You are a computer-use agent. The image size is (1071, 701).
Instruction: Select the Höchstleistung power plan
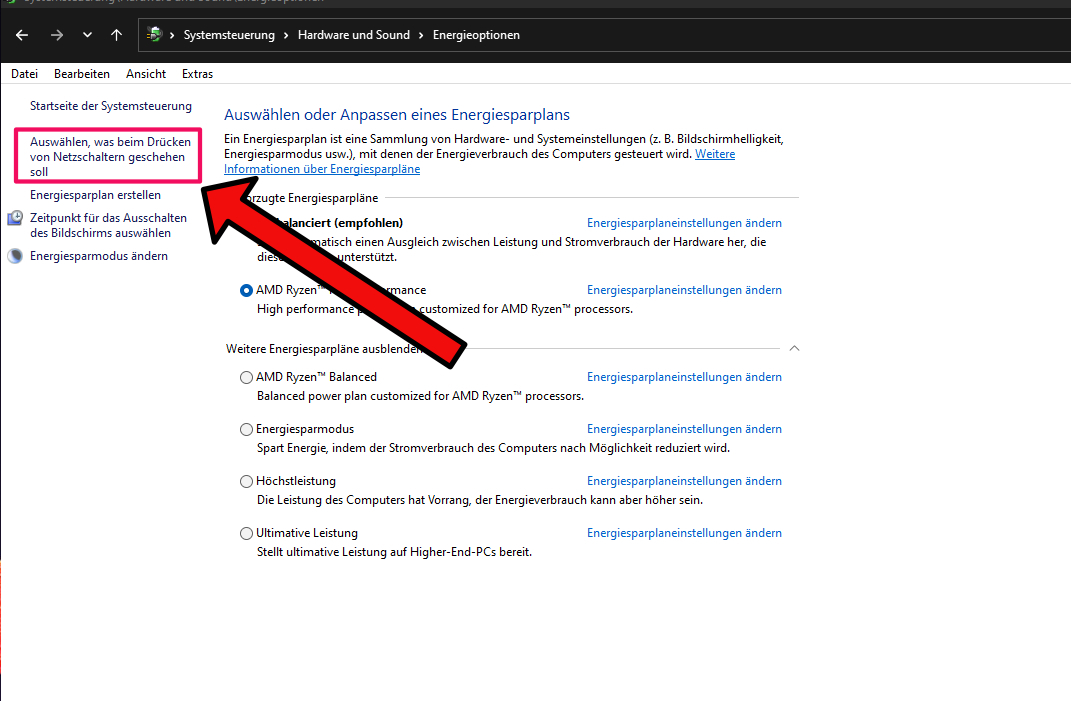click(247, 482)
